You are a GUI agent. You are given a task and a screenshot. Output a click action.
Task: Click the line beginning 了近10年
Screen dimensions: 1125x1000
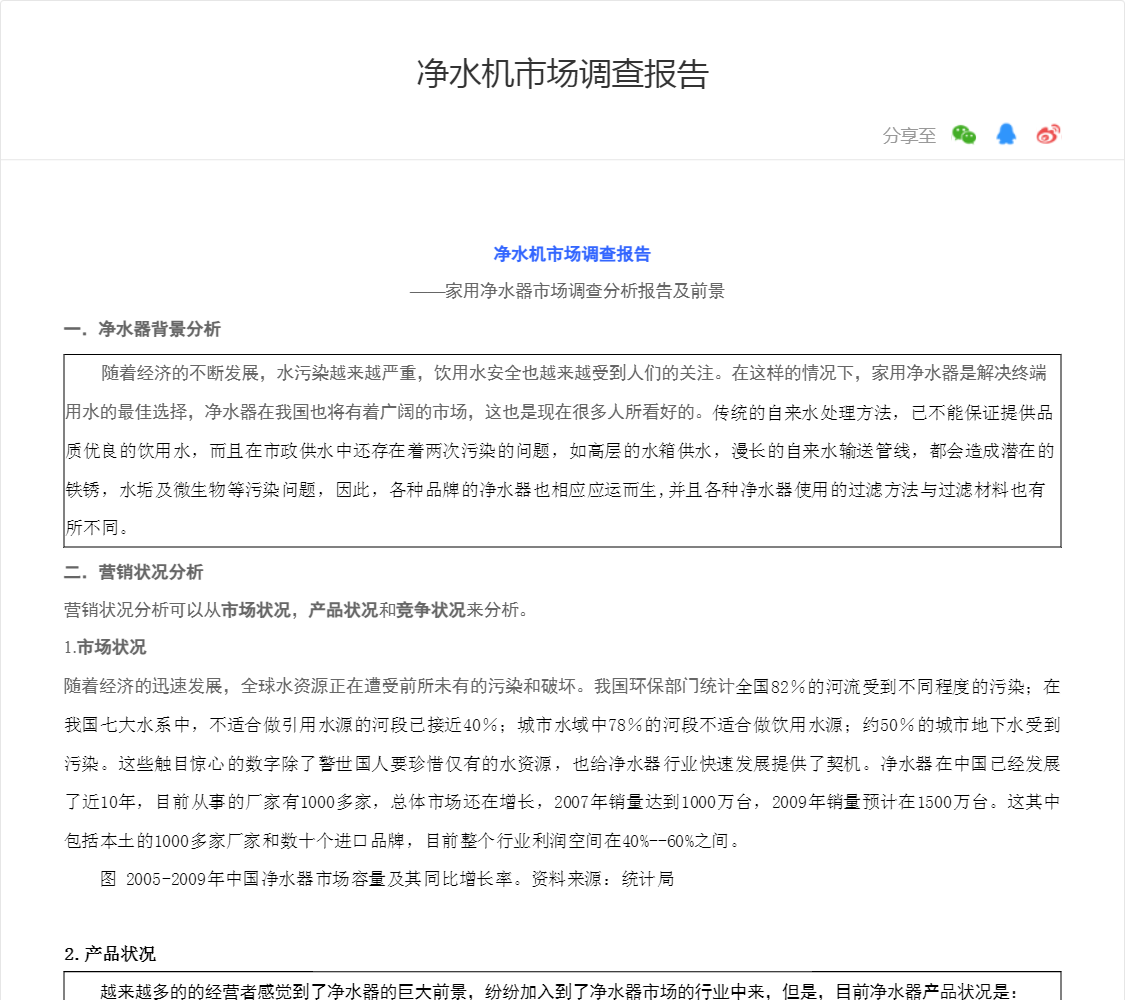pos(562,802)
